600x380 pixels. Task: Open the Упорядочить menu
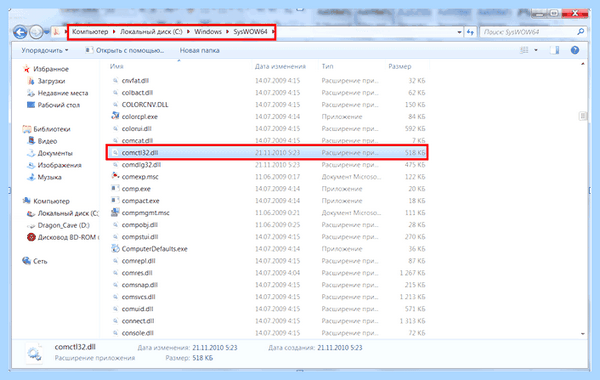[45, 50]
